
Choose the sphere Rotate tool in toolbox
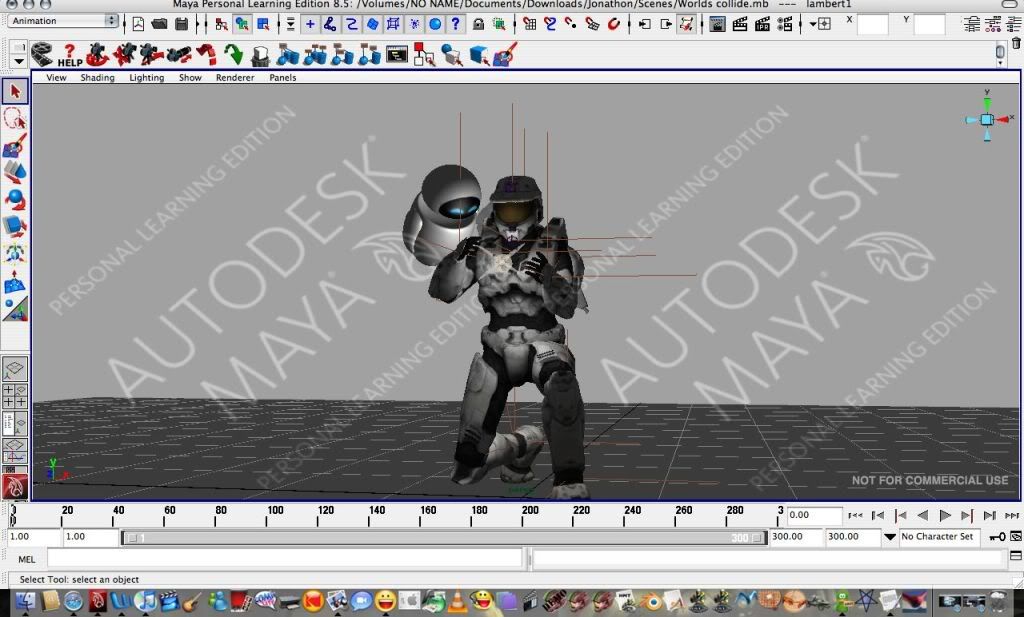coord(15,199)
